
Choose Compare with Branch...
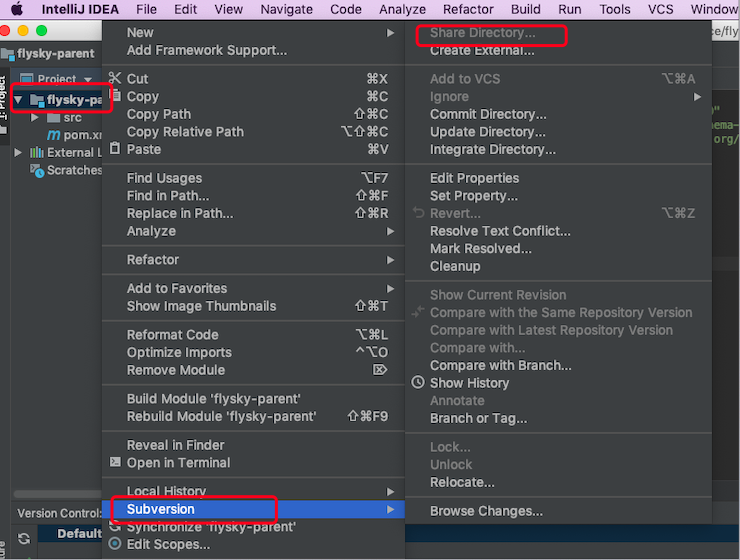tap(558, 366)
